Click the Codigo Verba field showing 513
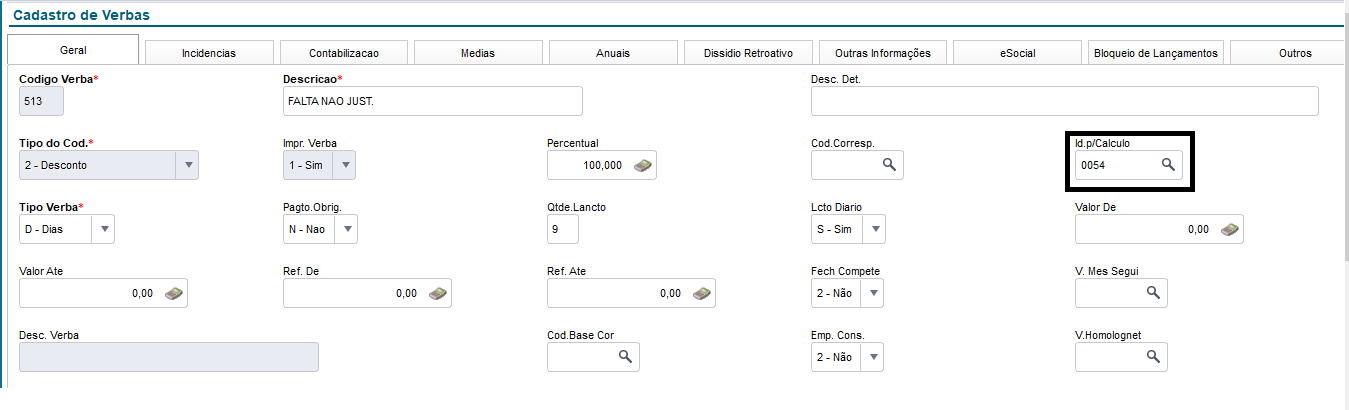The height and width of the screenshot is (410, 1349). pyautogui.click(x=41, y=101)
